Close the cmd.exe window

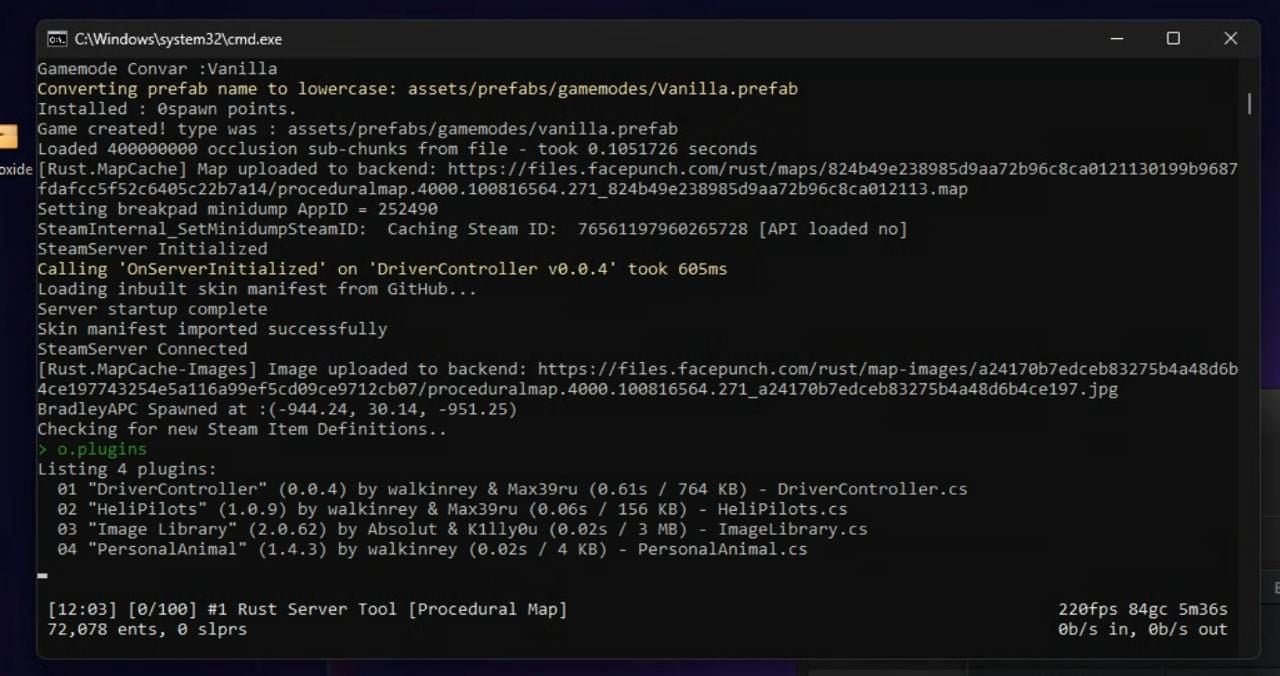1231,39
